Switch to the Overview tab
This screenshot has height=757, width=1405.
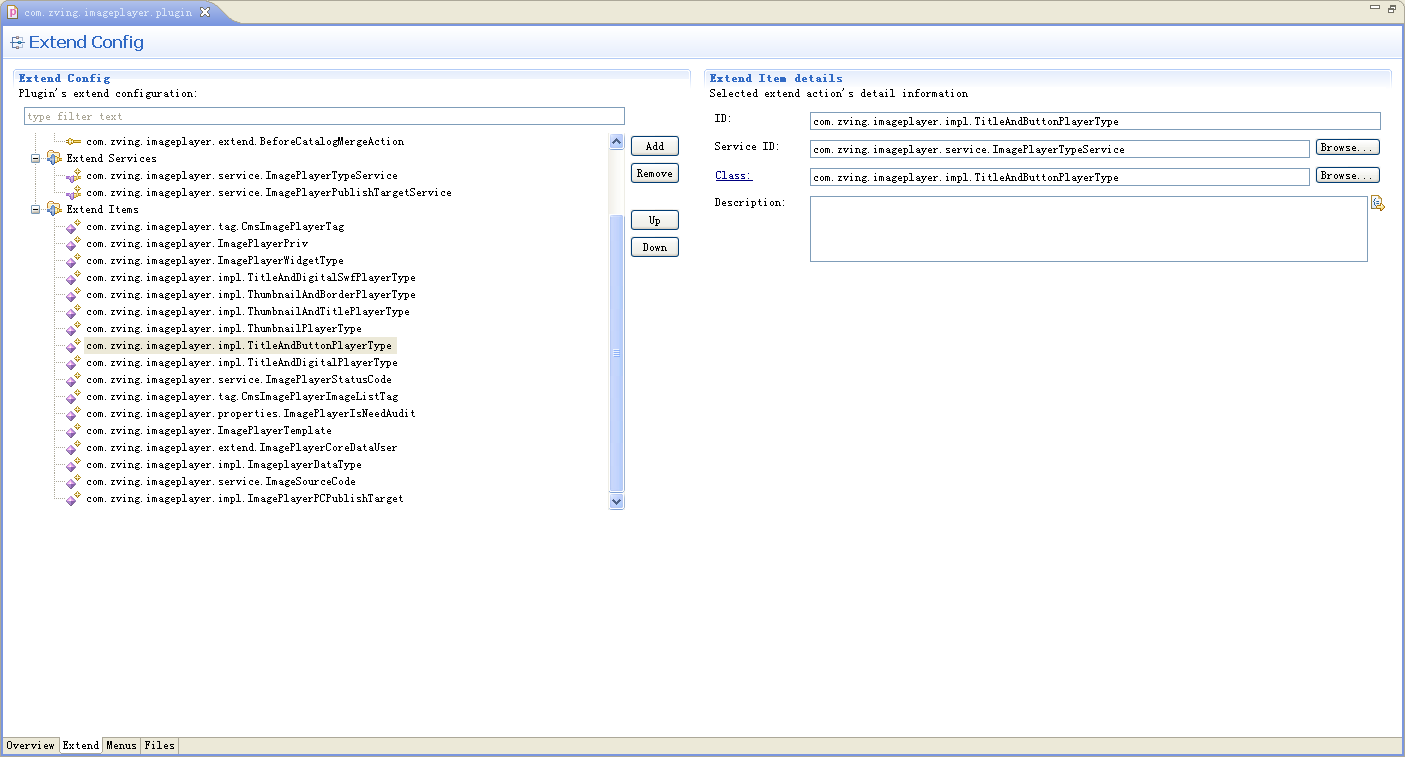(30, 746)
